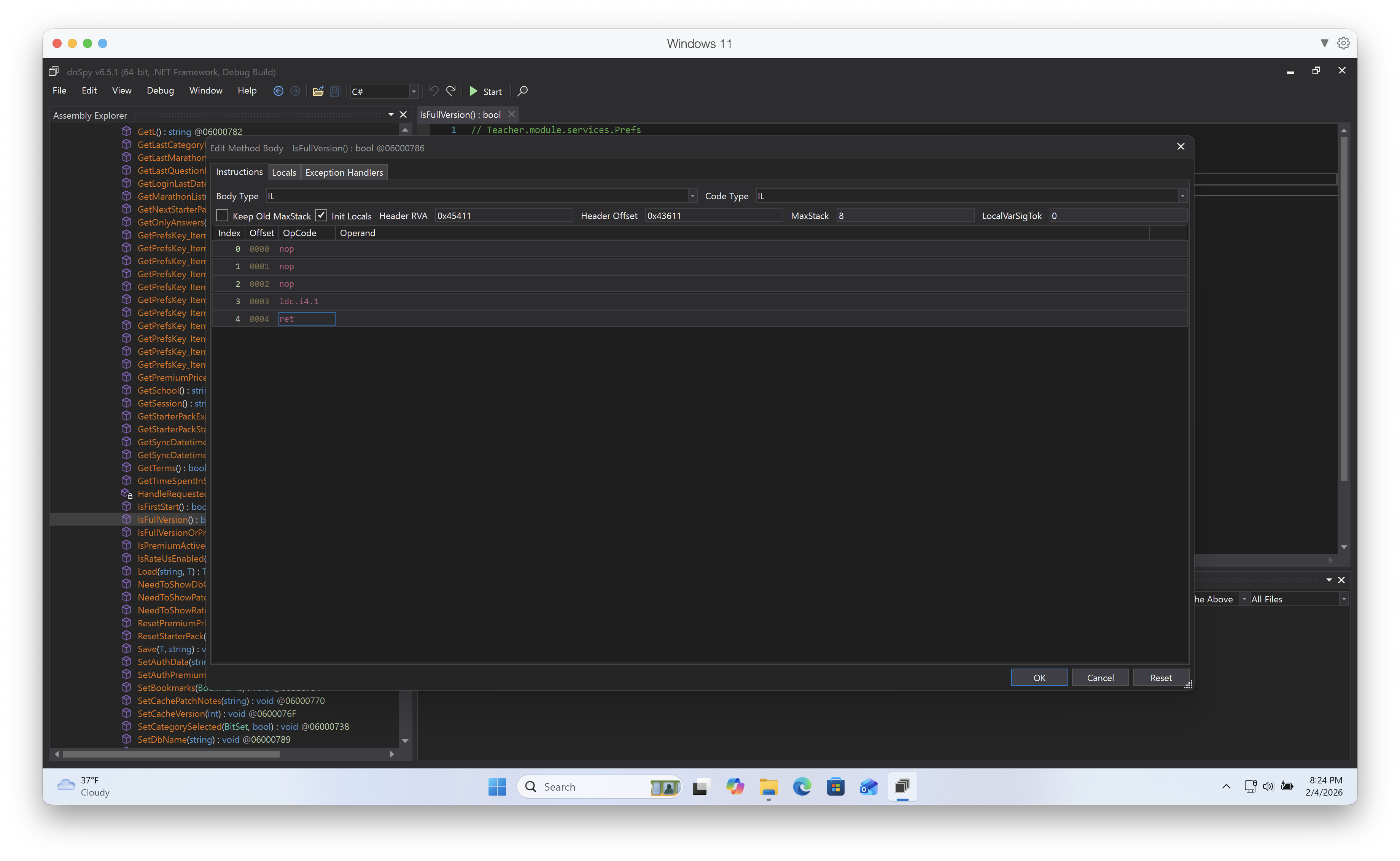The width and height of the screenshot is (1400, 861).
Task: Click the Undo toolbar icon
Action: [433, 91]
